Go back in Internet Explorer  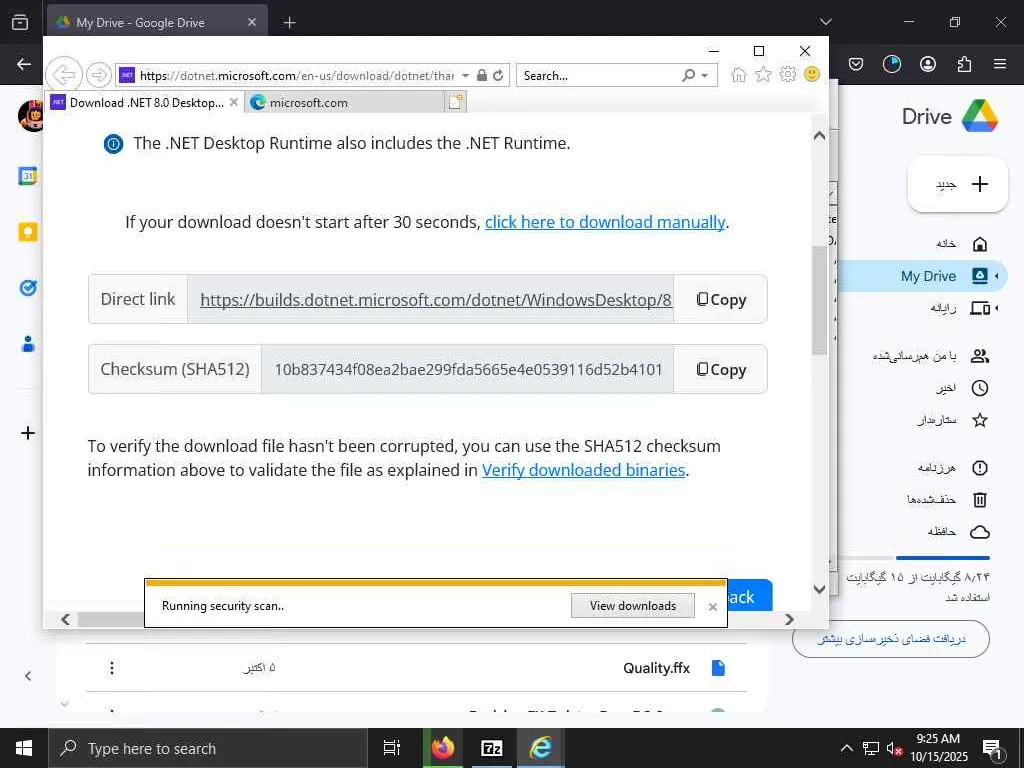click(x=64, y=74)
